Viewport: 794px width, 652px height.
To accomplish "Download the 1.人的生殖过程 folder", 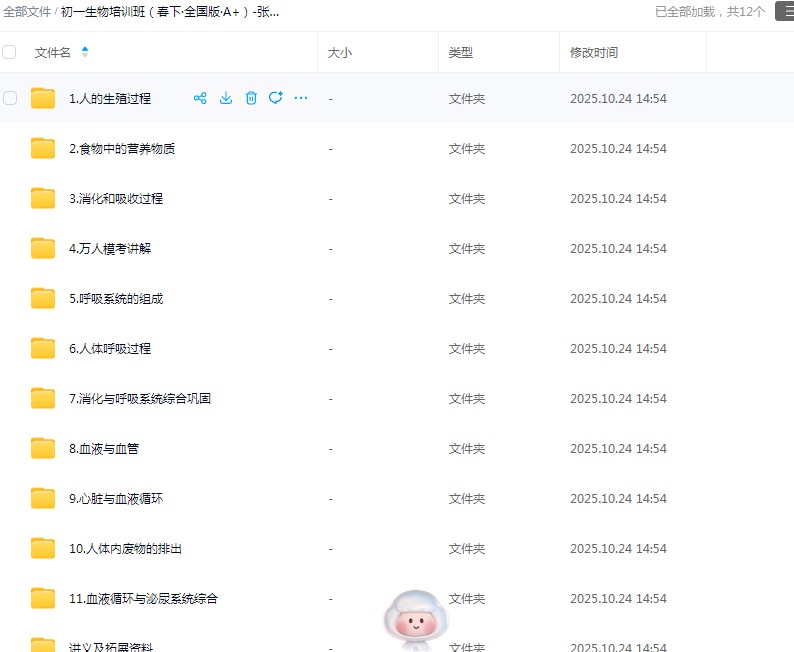I will (x=226, y=98).
